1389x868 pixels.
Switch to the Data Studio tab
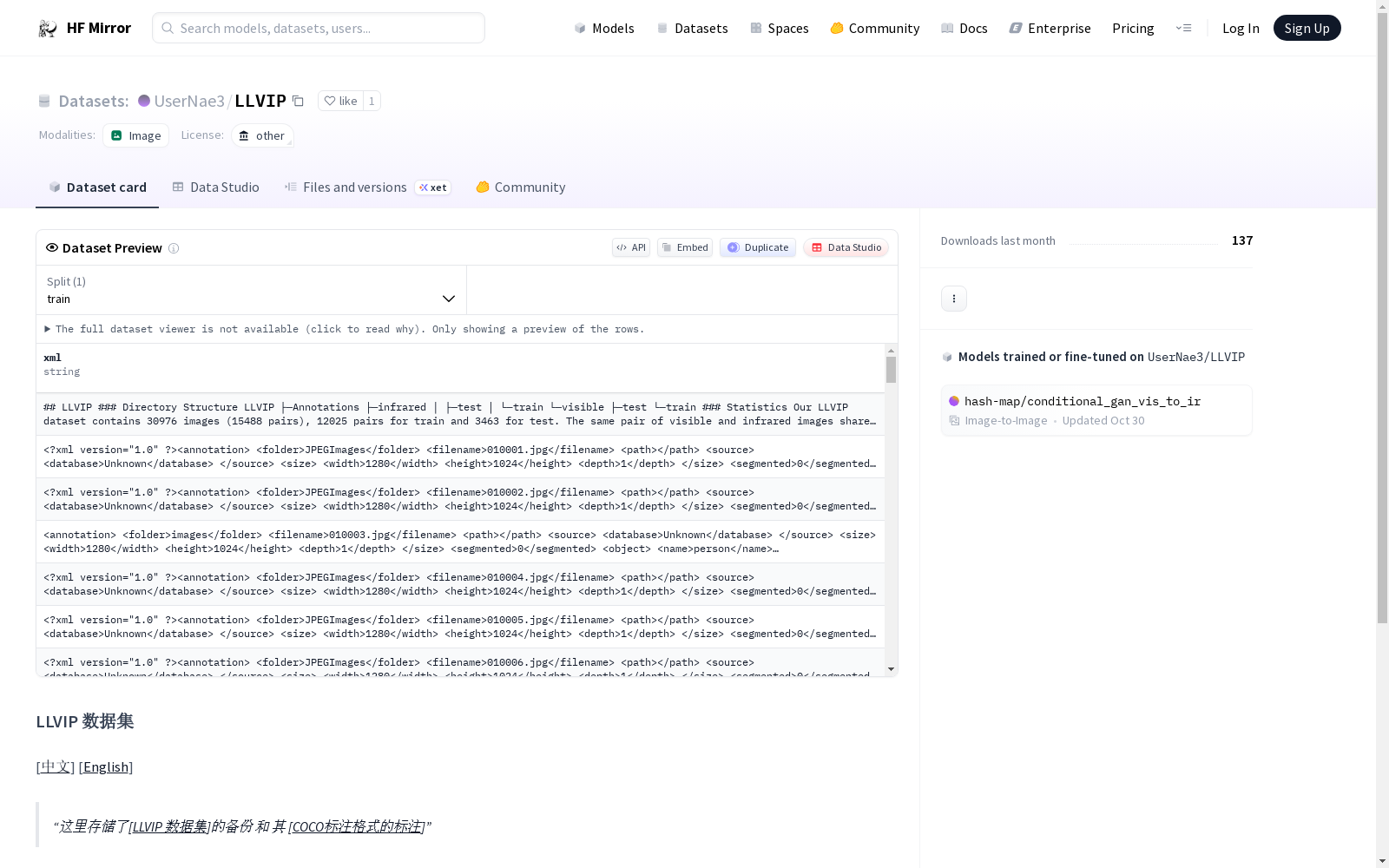point(215,187)
